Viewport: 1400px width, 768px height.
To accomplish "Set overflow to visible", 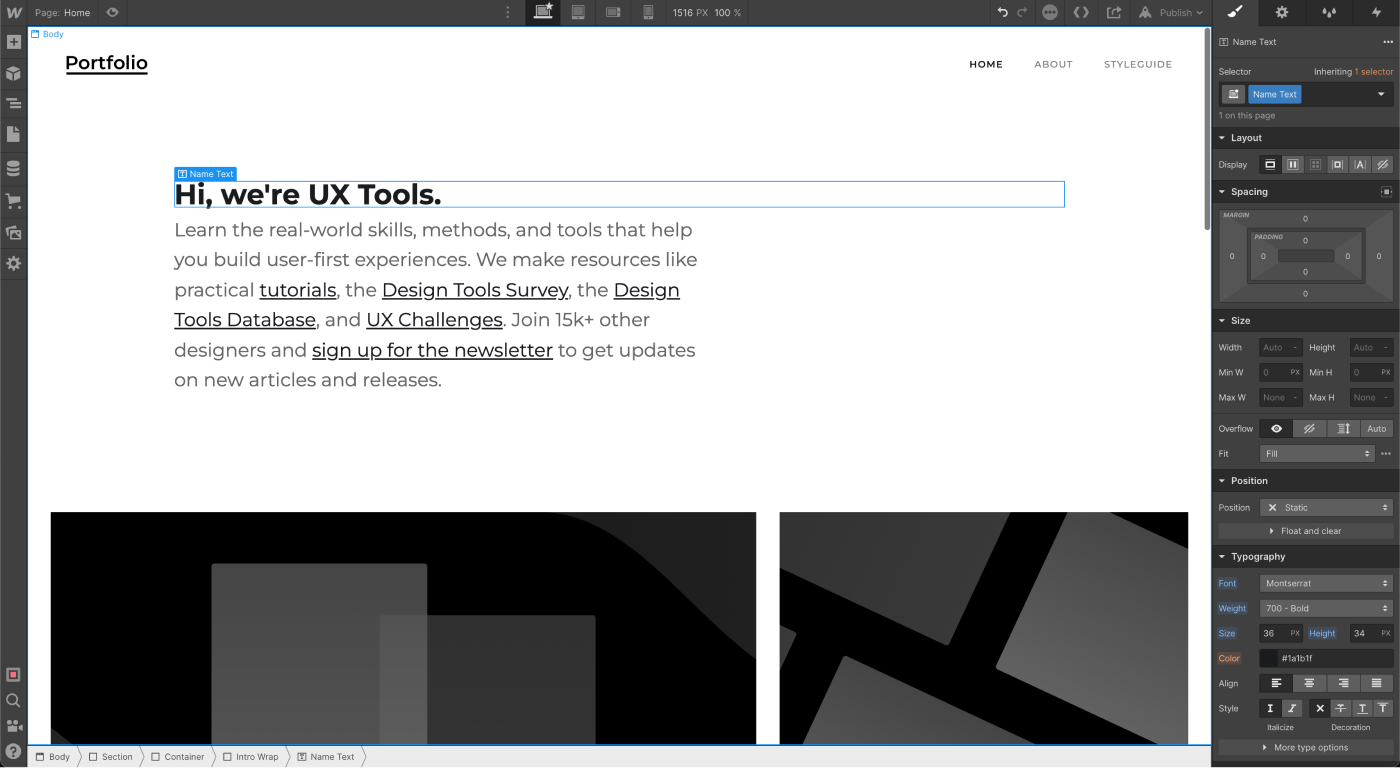I will point(1276,428).
